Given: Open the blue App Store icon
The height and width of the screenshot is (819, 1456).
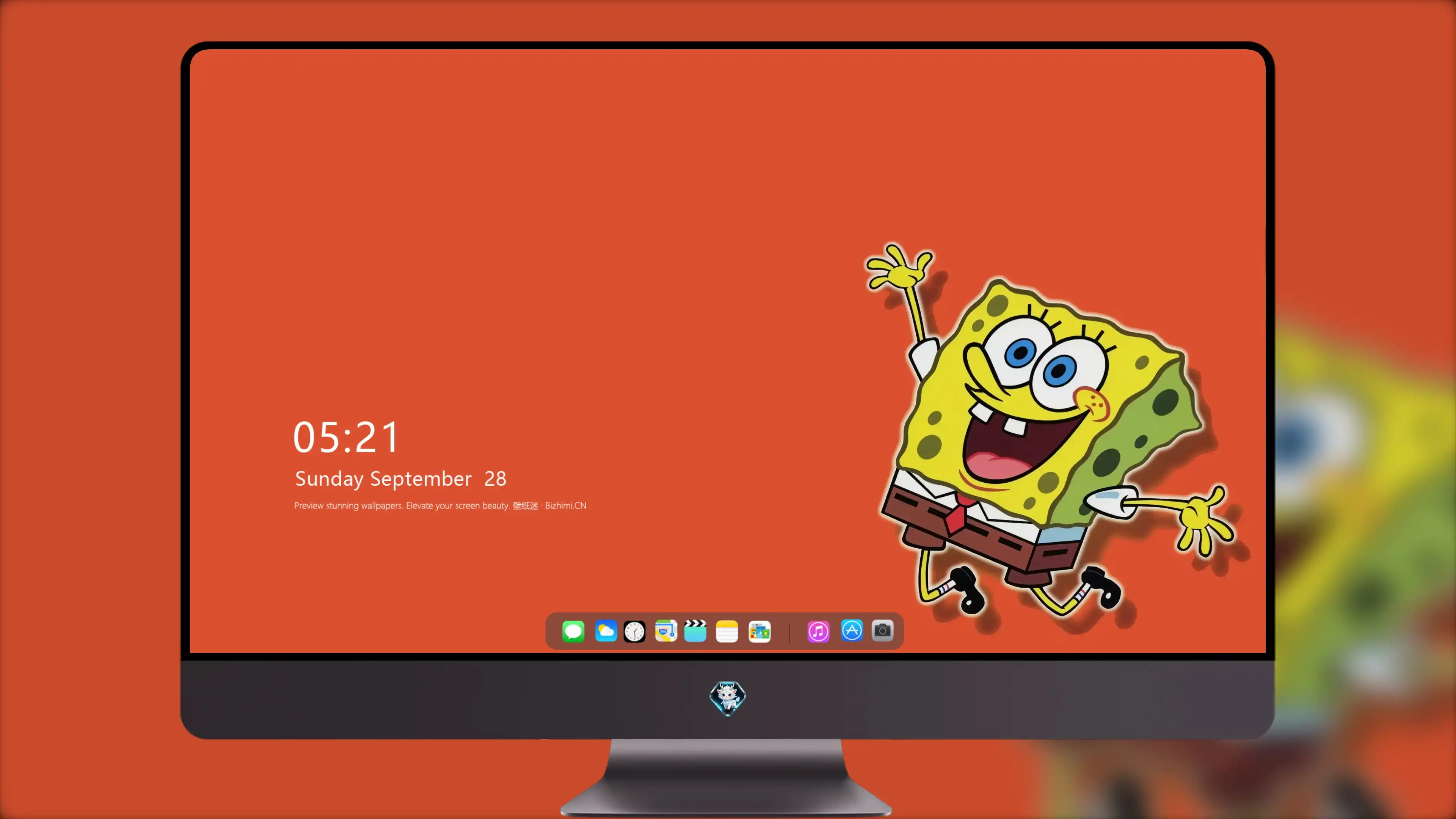Looking at the screenshot, I should 852,630.
